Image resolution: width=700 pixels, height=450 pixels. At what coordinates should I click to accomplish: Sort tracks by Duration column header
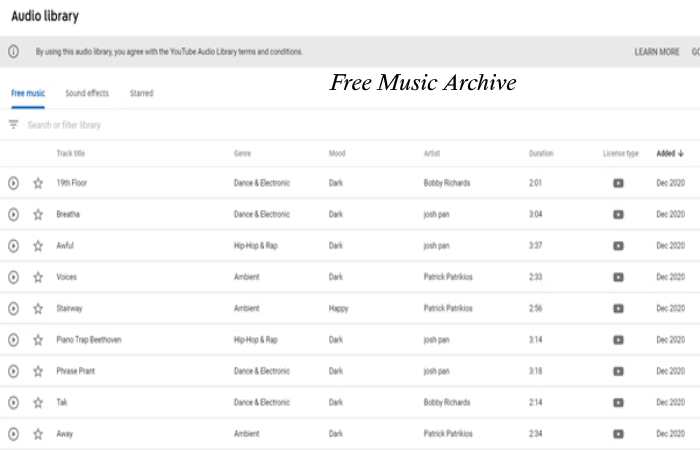[x=541, y=154]
